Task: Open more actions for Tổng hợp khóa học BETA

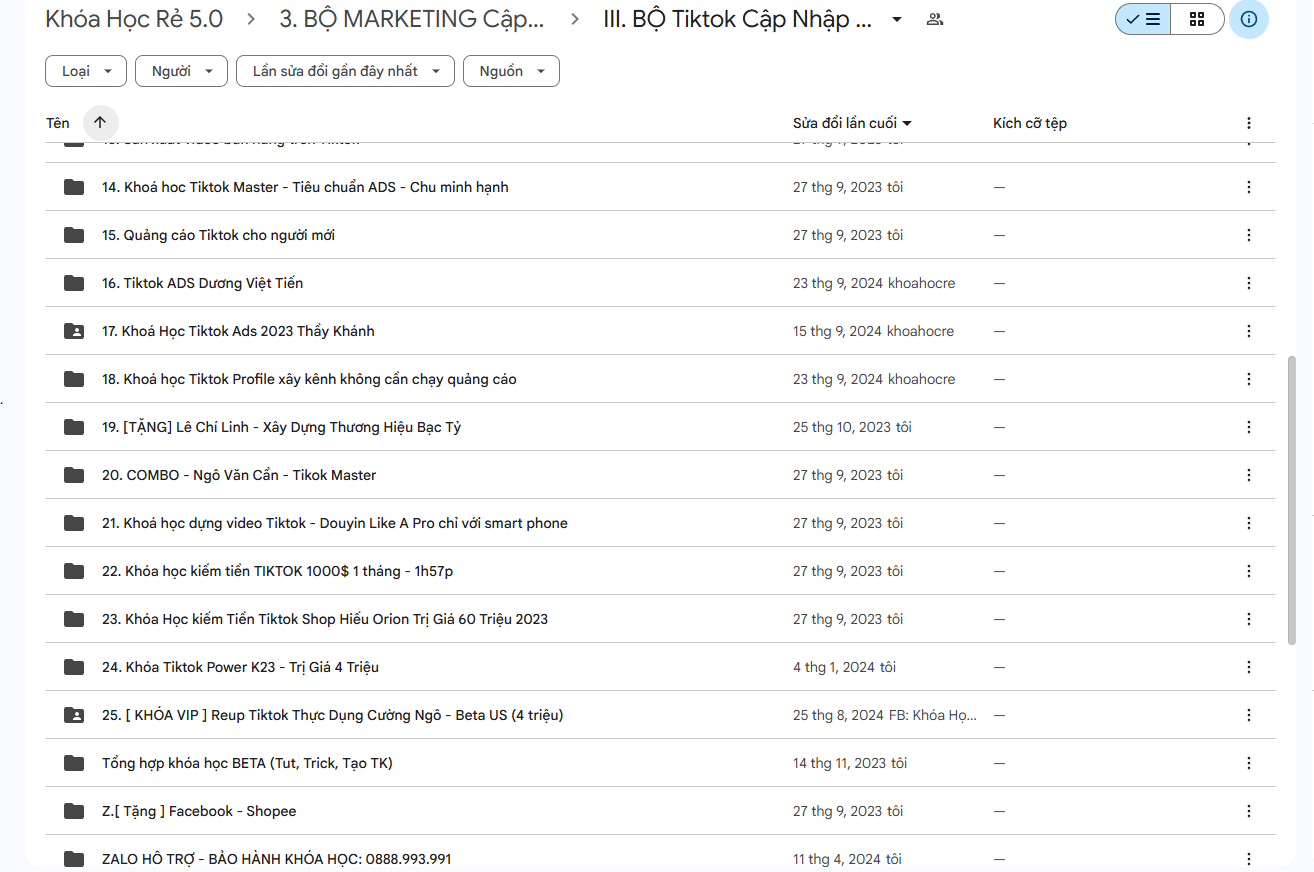Action: [1249, 763]
